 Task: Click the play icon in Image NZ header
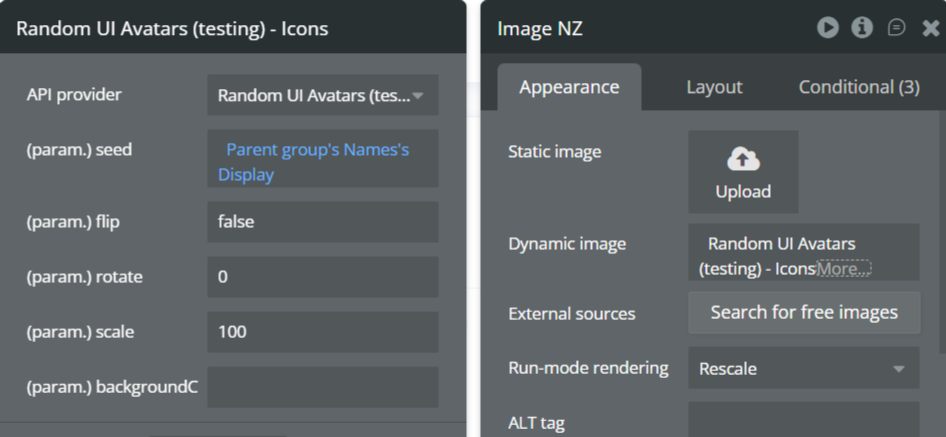(827, 28)
